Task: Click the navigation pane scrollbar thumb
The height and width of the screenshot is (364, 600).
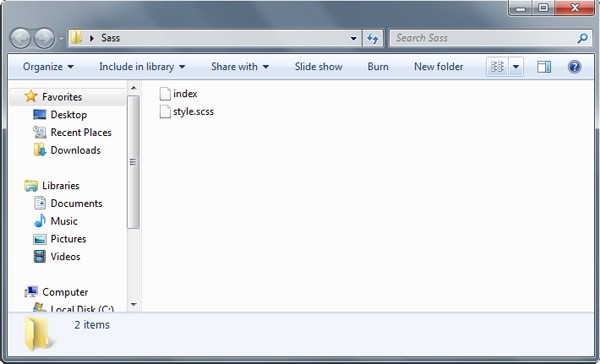Action: coord(133,162)
